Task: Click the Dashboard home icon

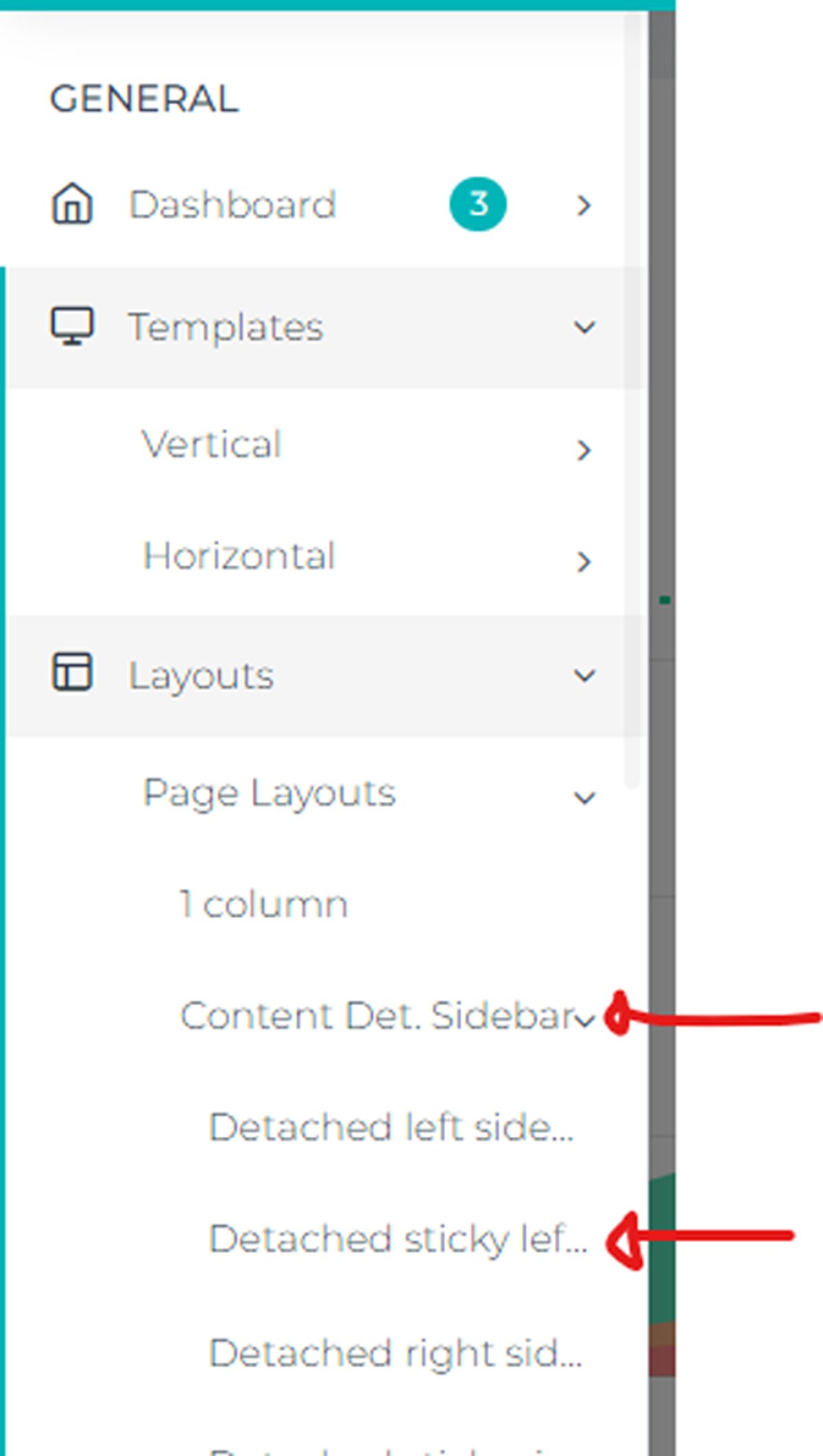Action: [72, 204]
